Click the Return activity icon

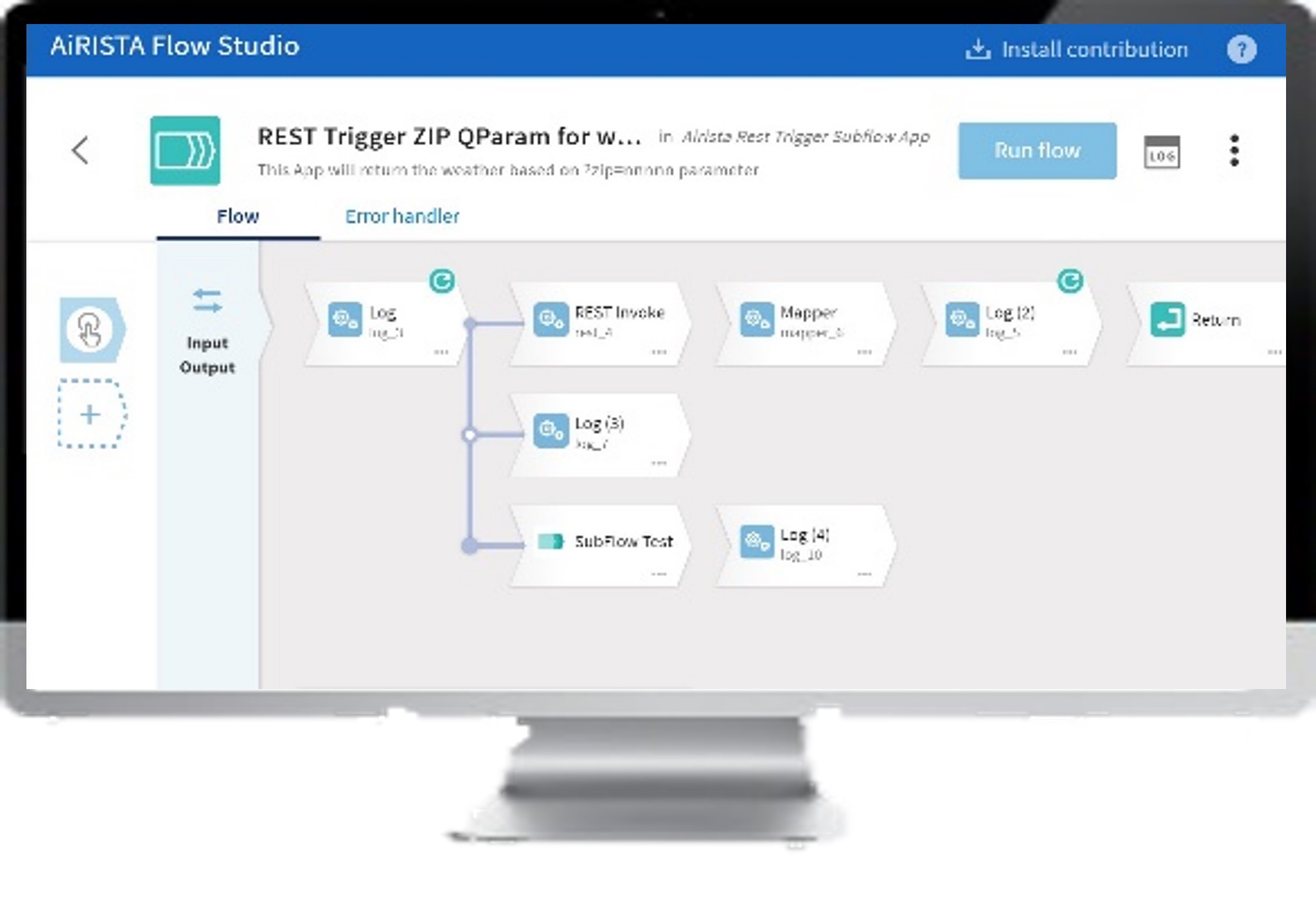(x=1167, y=320)
